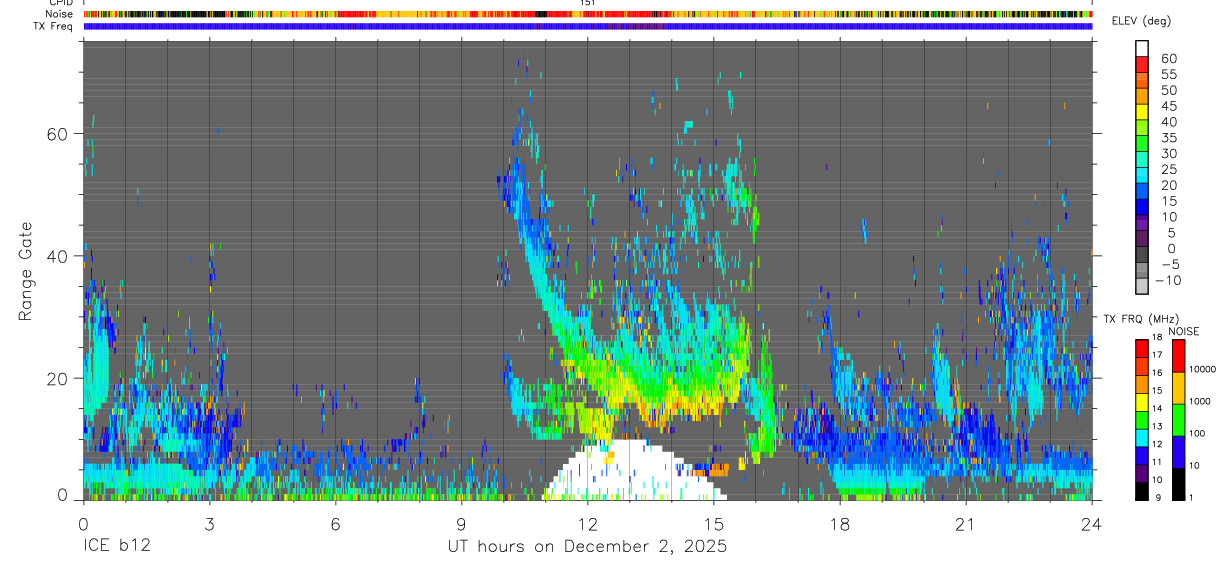Pick the red swatch in ELEV color bar

[1142, 63]
